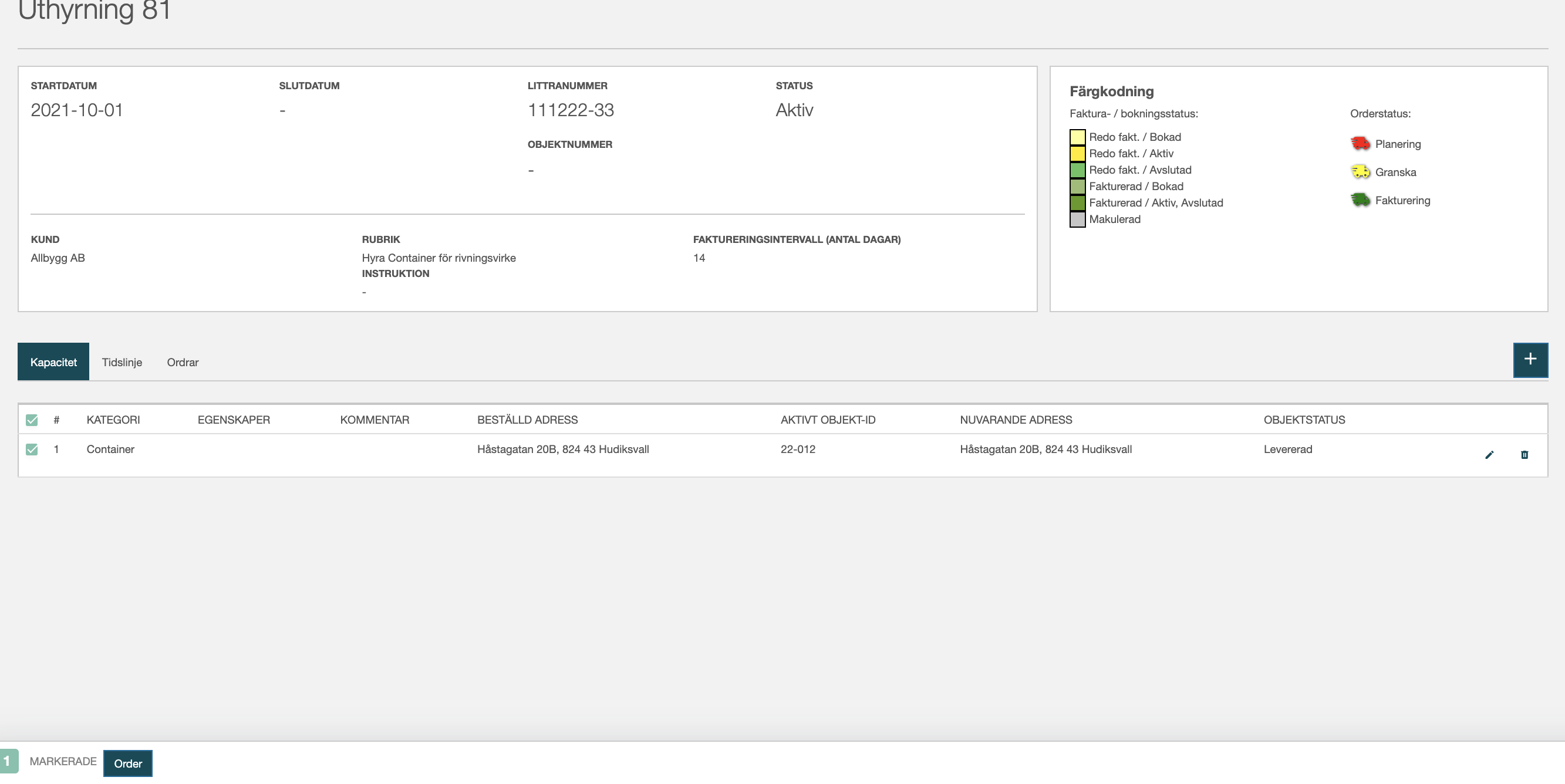Click the row number 1 cell
This screenshot has height=784, width=1565.
tap(56, 450)
